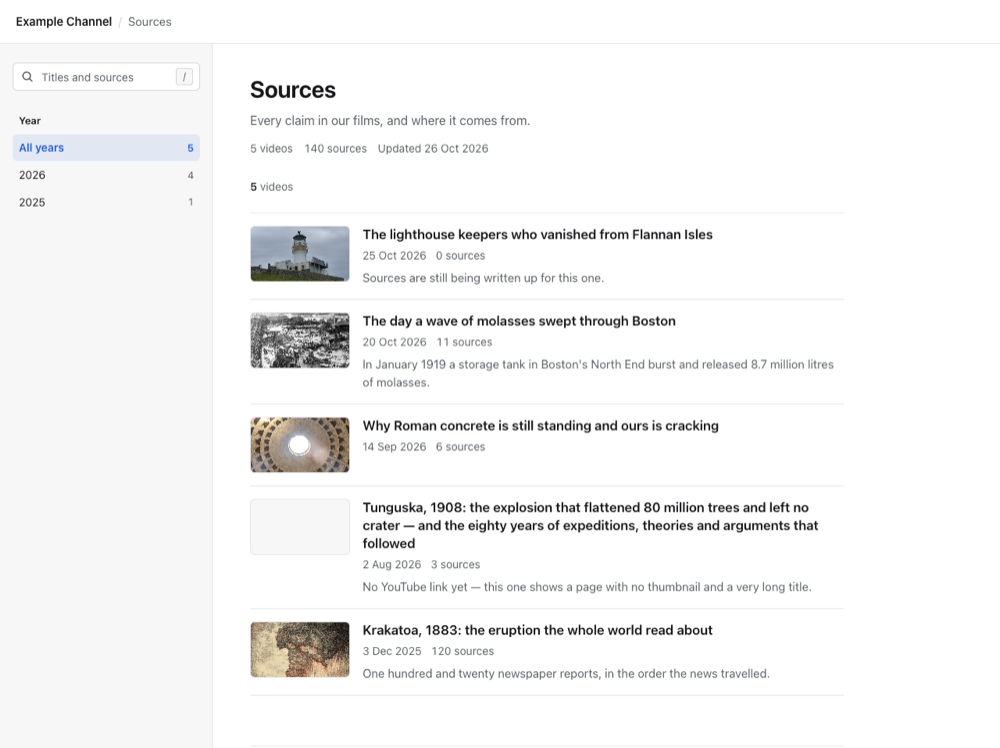Click the 'Updated 26 Oct 2026' text

[433, 149]
